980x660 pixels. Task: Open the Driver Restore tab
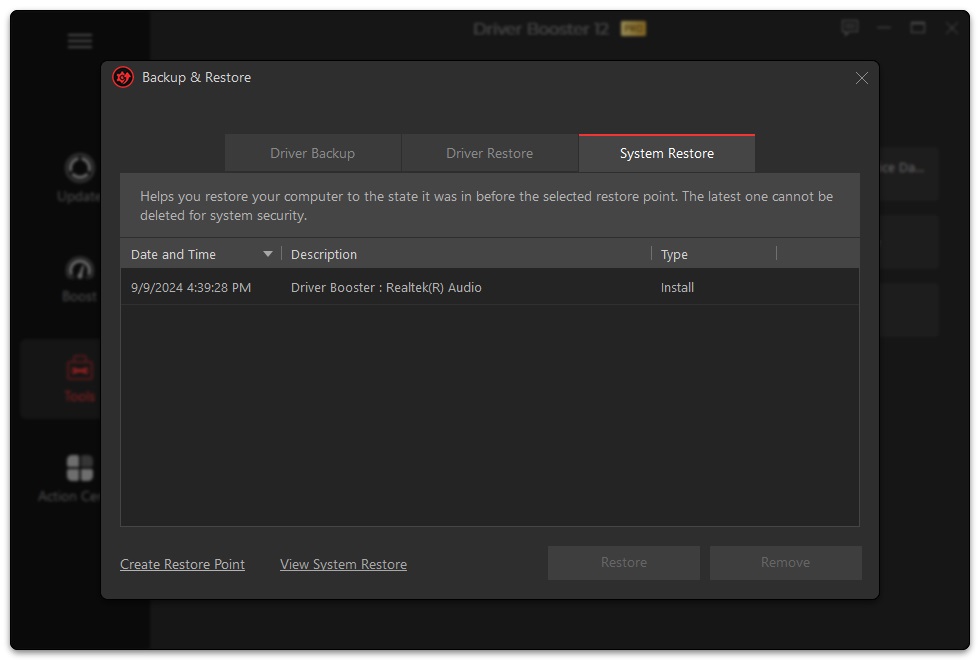[x=489, y=153]
